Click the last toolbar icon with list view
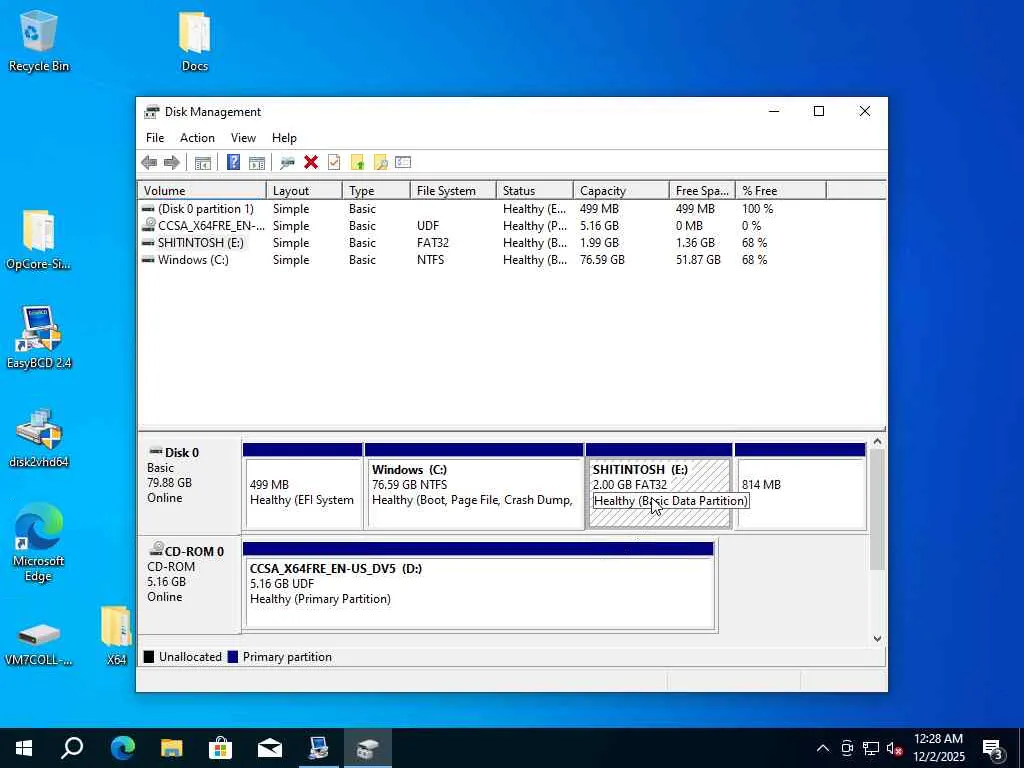1024x768 pixels. (x=403, y=162)
